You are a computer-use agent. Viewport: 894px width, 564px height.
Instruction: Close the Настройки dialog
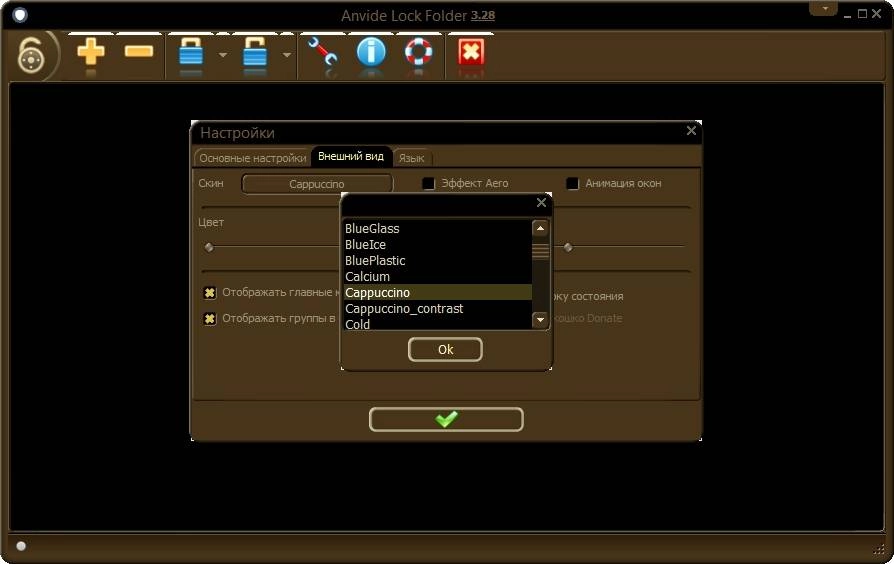(691, 131)
